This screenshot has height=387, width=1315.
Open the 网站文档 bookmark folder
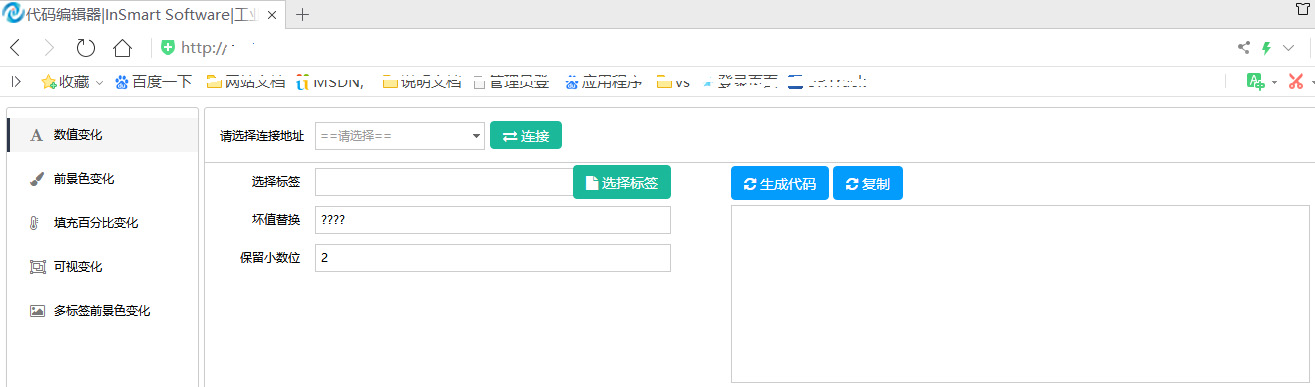245,81
